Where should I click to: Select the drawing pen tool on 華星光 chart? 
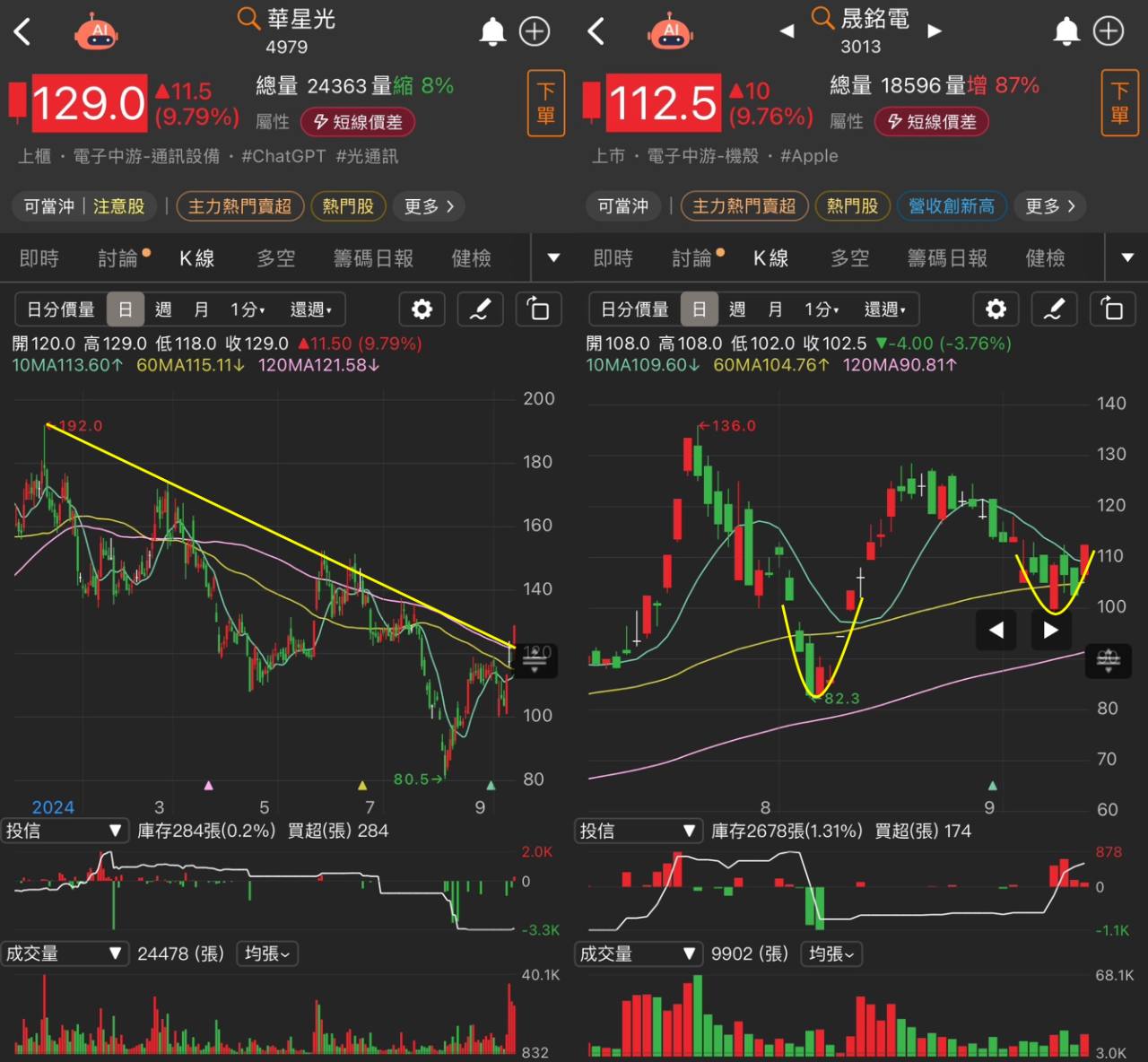[480, 309]
